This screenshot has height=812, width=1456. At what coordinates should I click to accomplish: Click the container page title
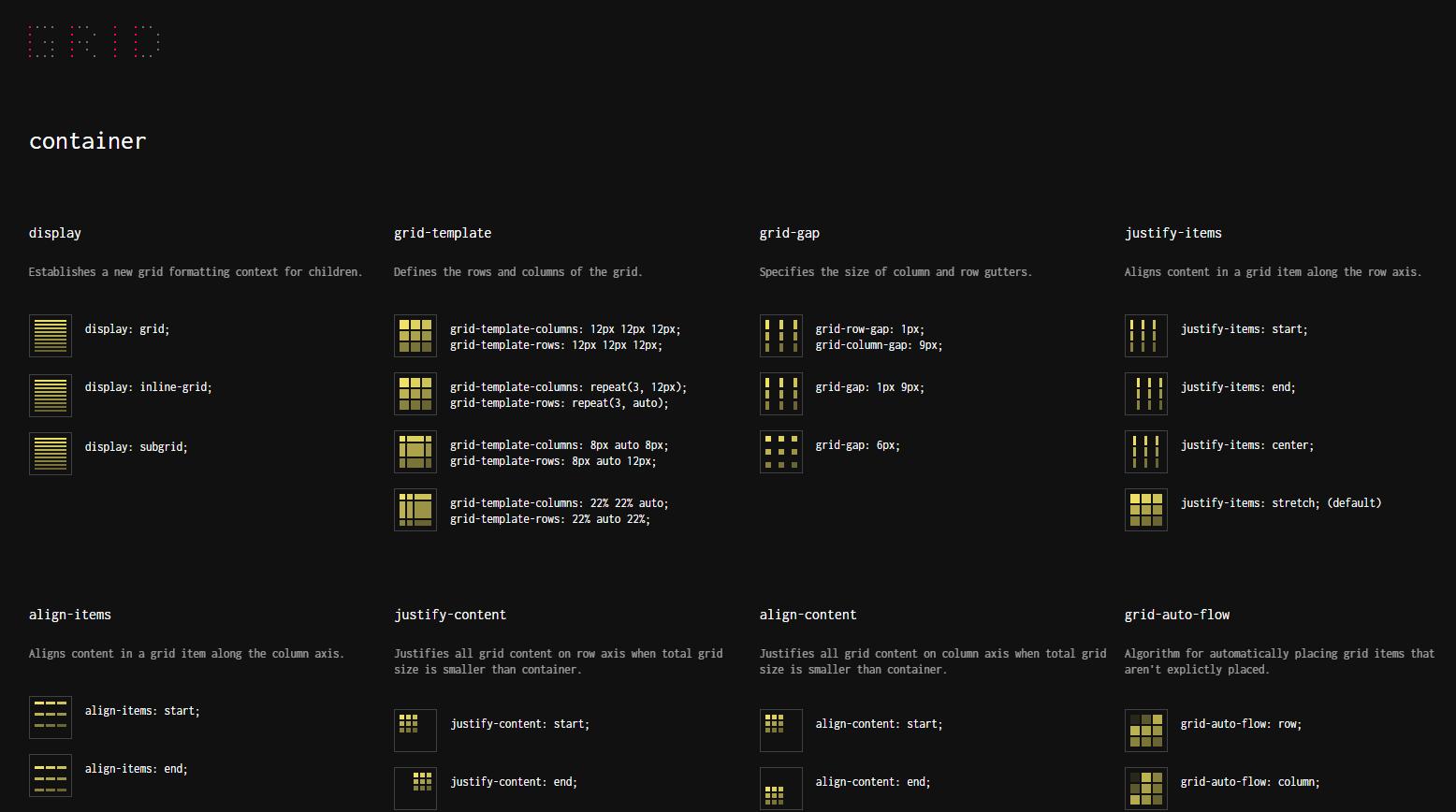pos(87,140)
